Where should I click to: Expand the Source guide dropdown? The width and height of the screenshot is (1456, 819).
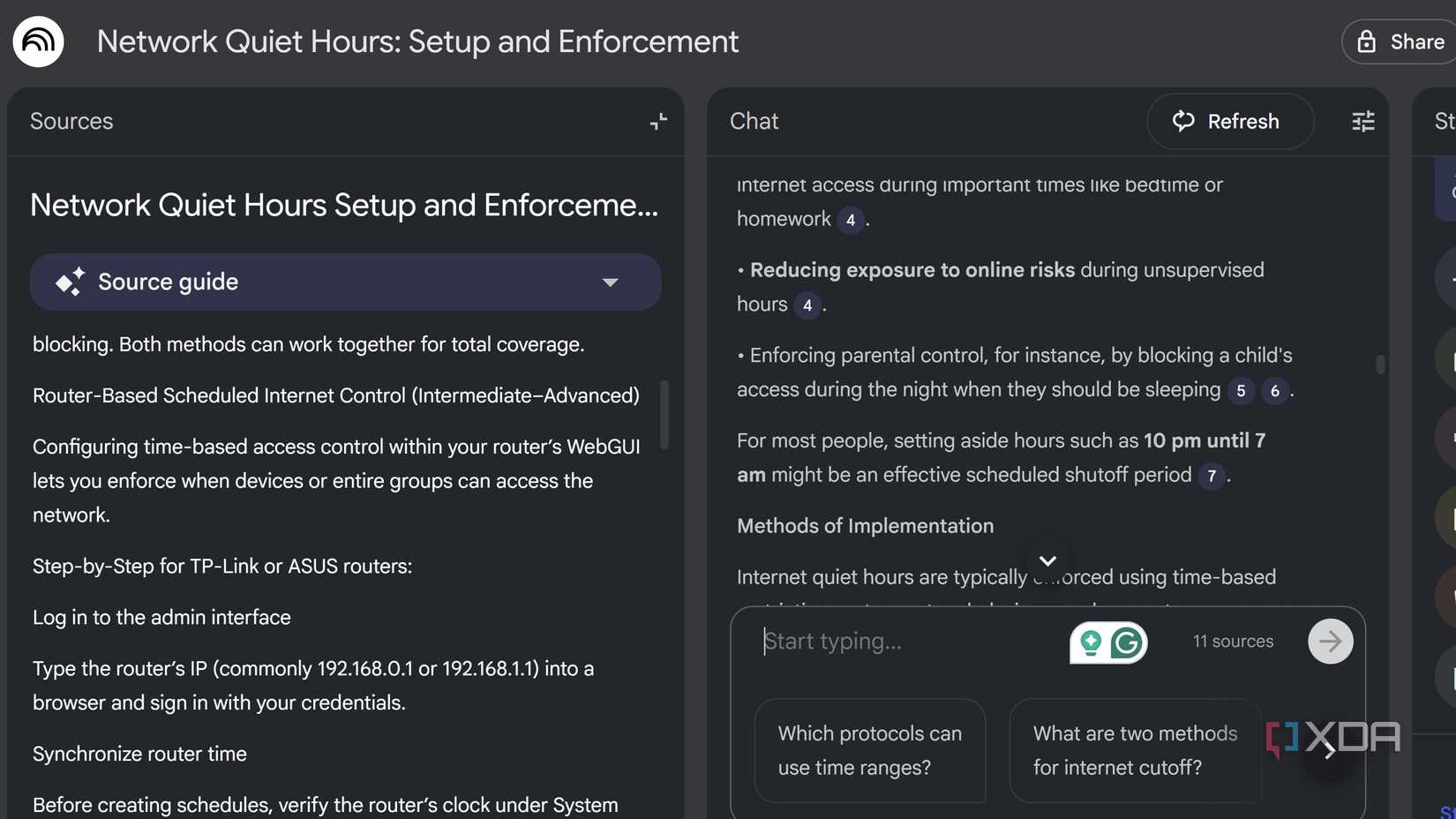pos(610,282)
